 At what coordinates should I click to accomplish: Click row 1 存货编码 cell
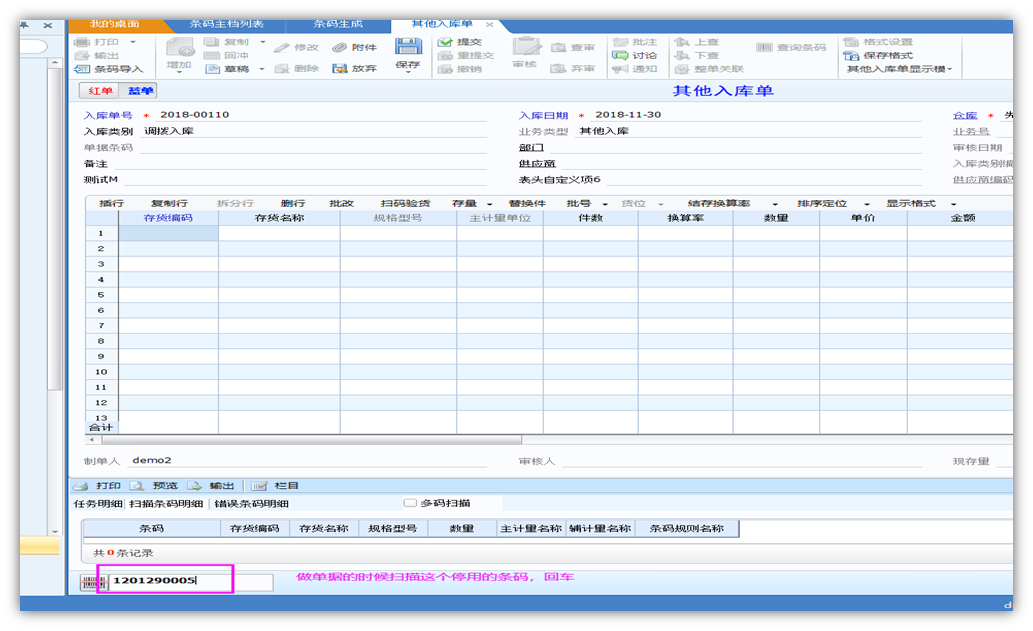pos(168,233)
